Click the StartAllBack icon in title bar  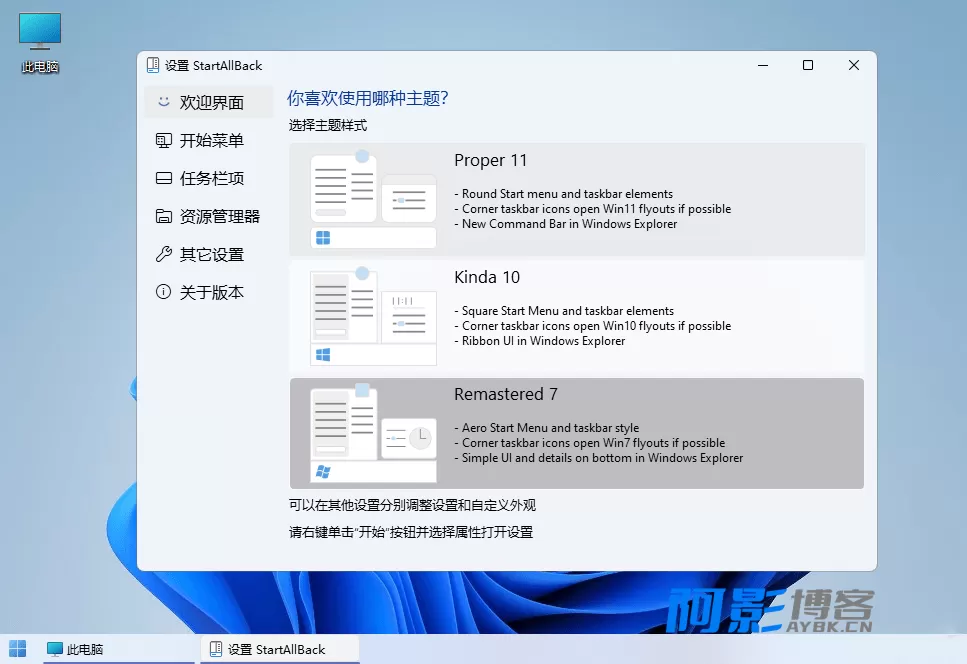[x=153, y=65]
